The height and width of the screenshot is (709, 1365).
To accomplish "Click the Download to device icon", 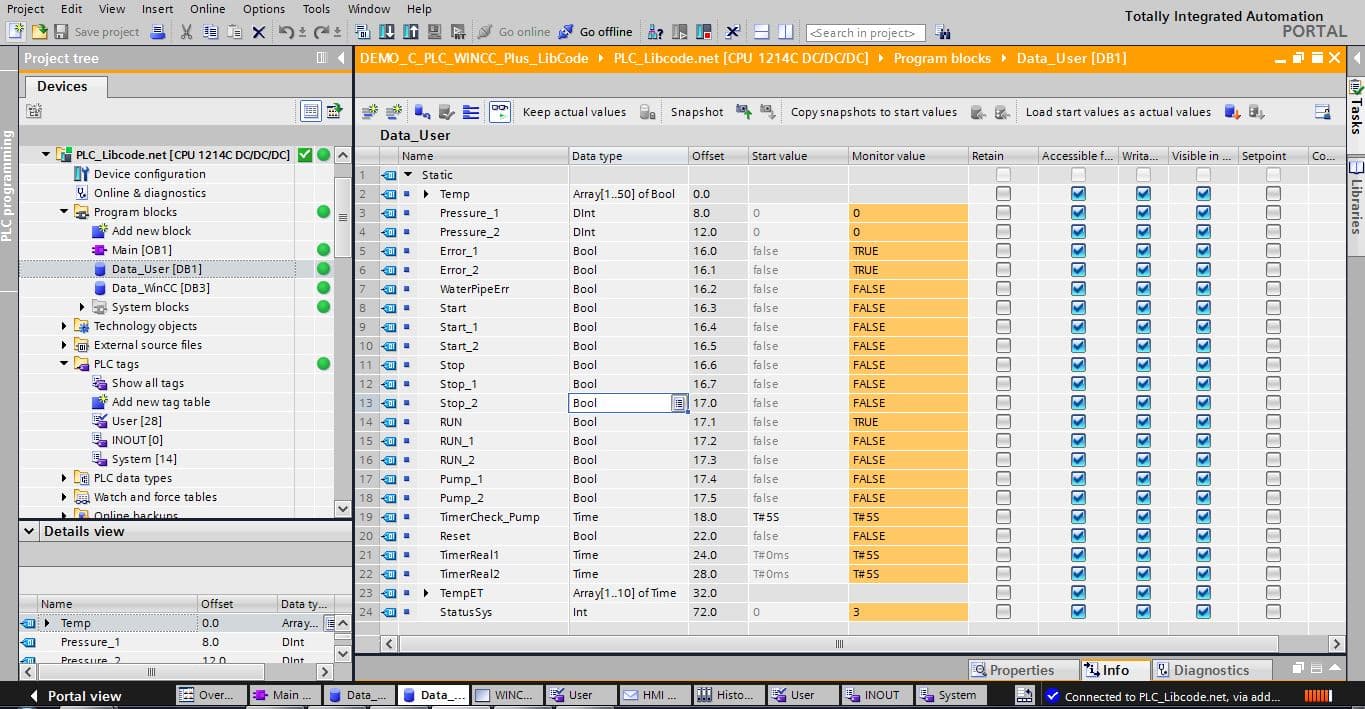I will click(x=388, y=32).
